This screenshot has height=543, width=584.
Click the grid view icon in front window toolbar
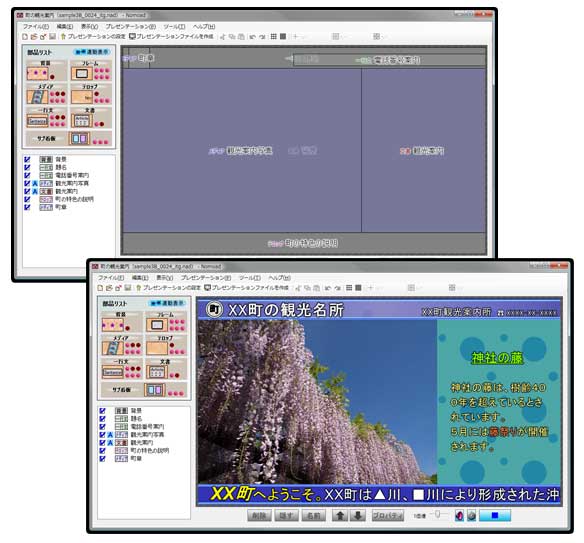click(x=349, y=288)
